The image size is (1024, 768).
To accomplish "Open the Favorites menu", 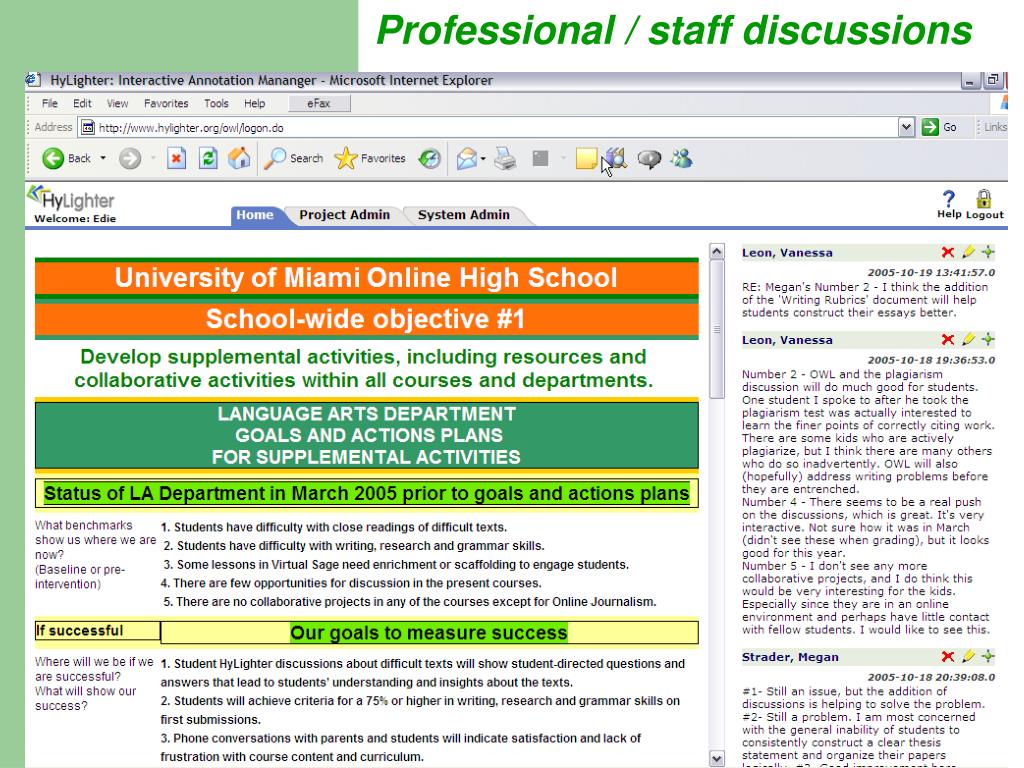I will click(166, 103).
